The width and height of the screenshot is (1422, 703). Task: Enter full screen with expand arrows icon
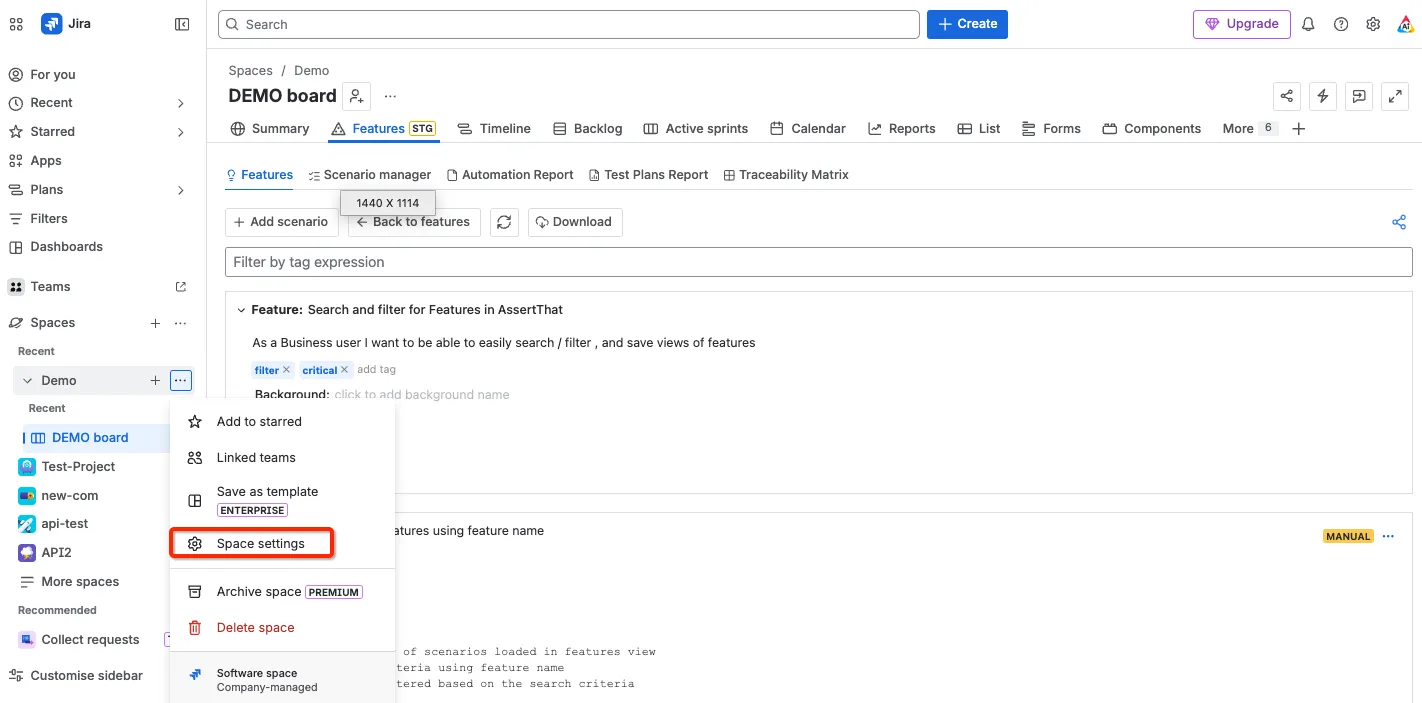pos(1395,96)
